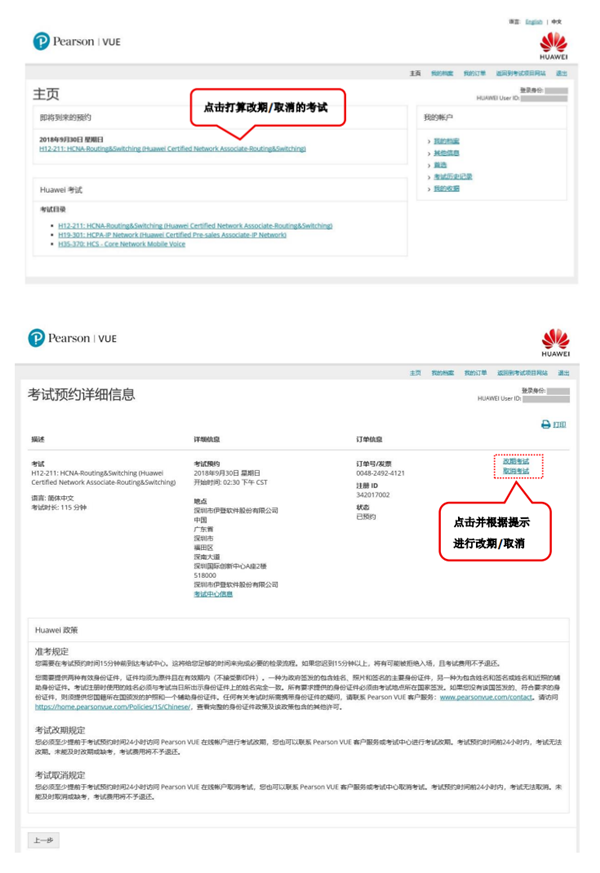600x873 pixels.
Task: Open the 考试中心信息 test center link
Action: pos(213,594)
